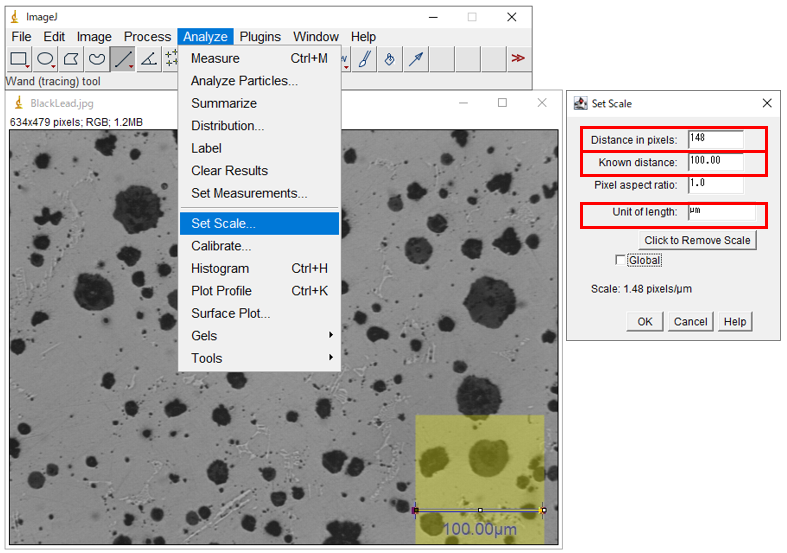The image size is (787, 553).
Task: Choose the Polygon selection tool
Action: pos(71,60)
